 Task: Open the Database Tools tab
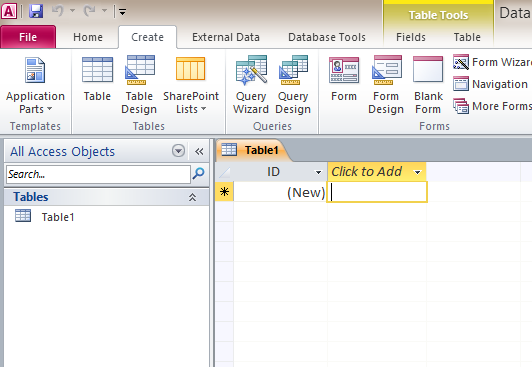click(327, 37)
